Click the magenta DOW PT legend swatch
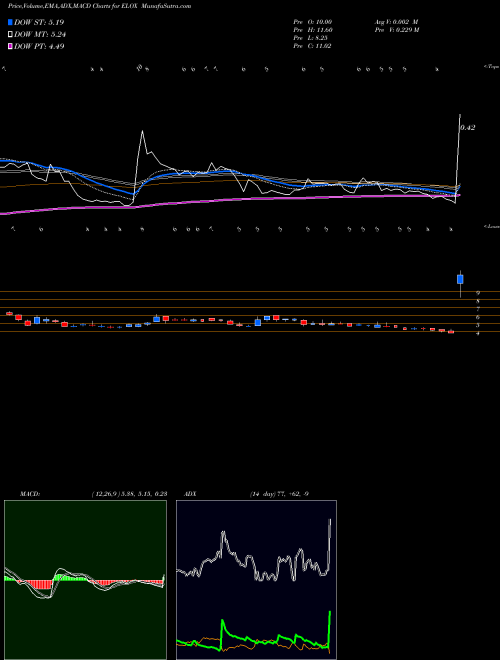Screen dimensions: 500x660 click(10, 47)
